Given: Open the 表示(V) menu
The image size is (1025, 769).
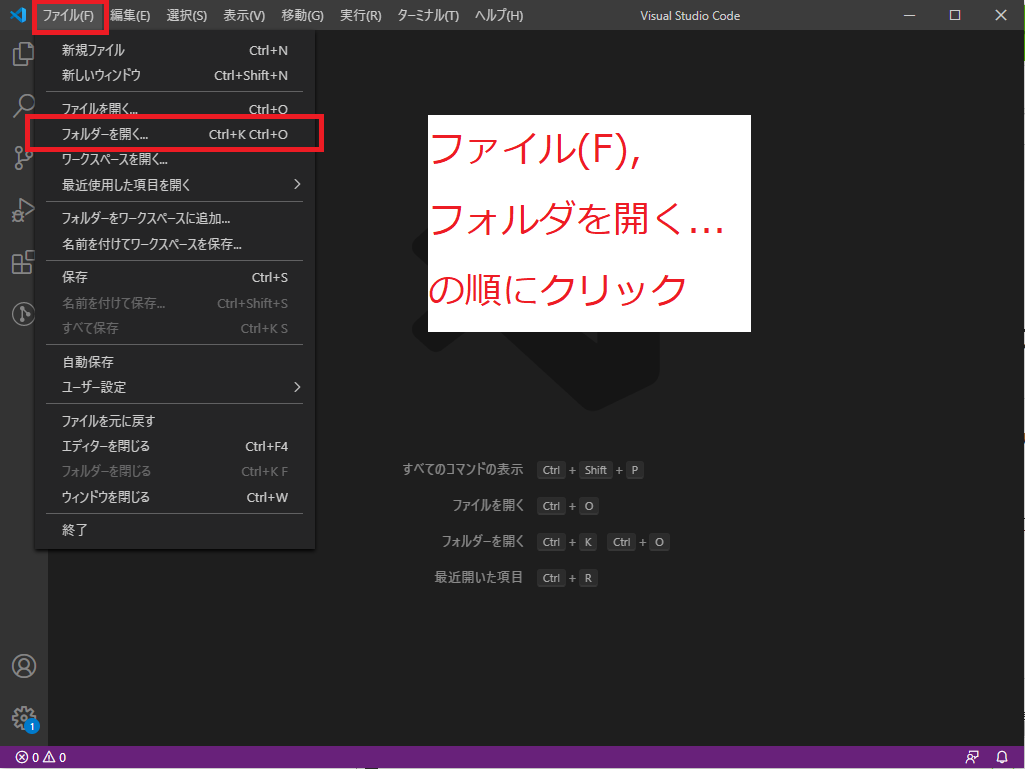Looking at the screenshot, I should [x=244, y=15].
